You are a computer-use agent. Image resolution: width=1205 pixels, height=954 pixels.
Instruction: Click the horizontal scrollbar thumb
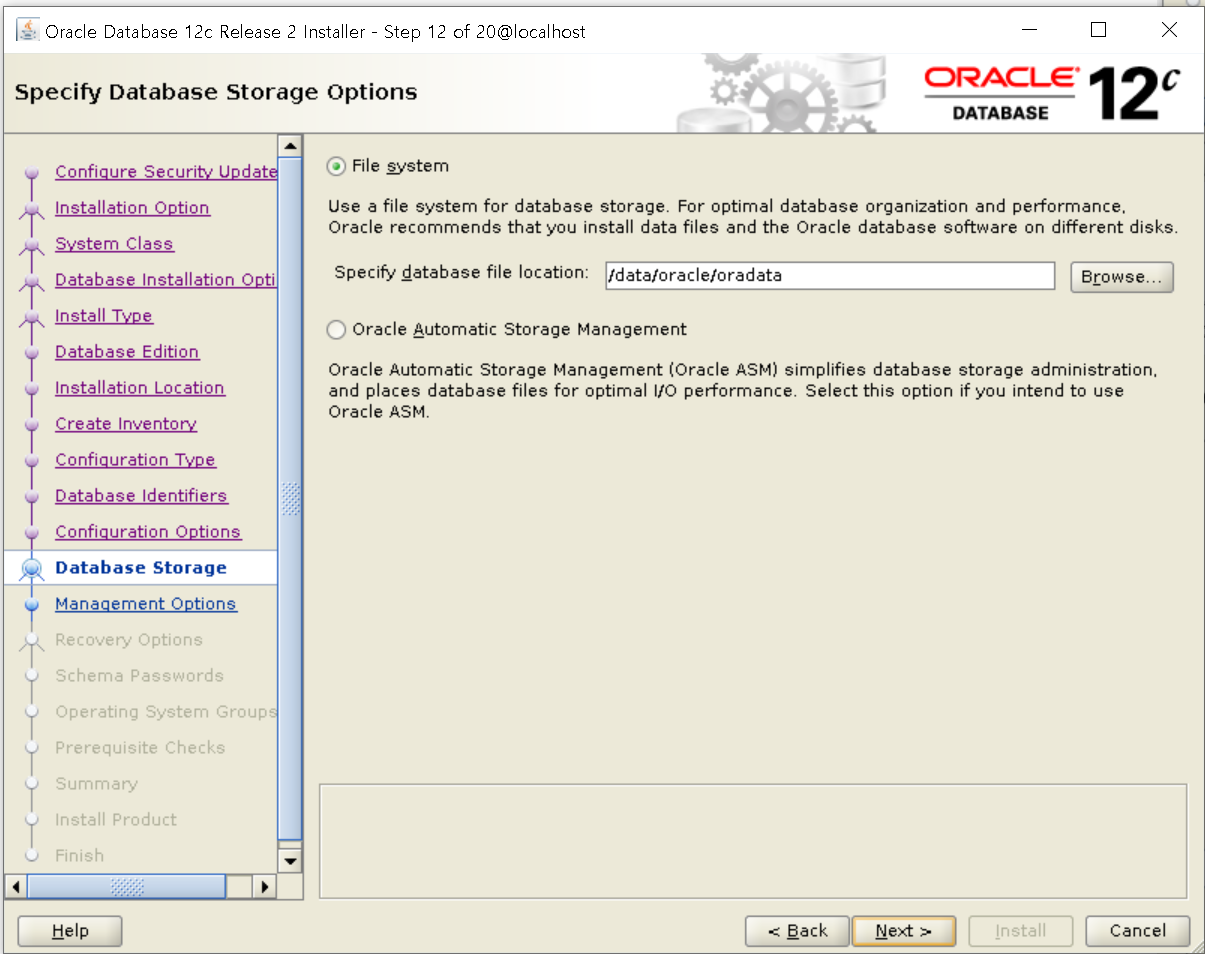point(127,886)
